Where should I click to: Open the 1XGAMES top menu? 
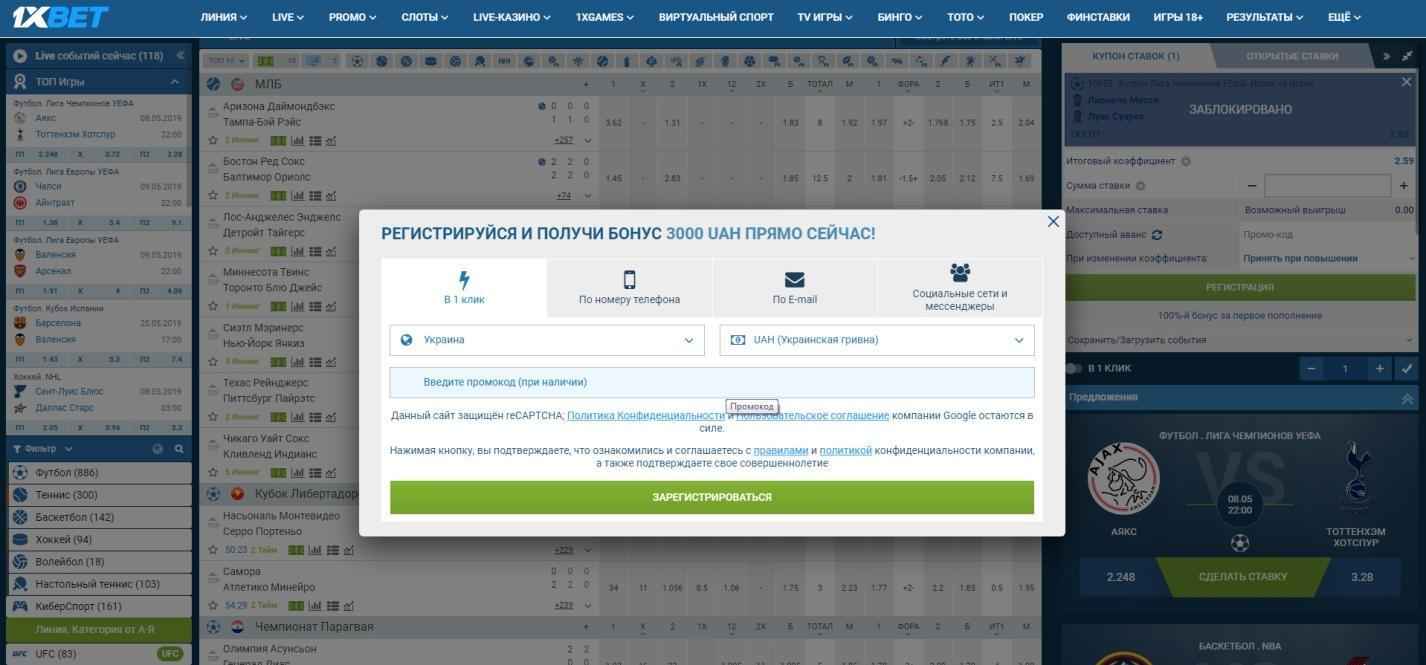[x=606, y=17]
